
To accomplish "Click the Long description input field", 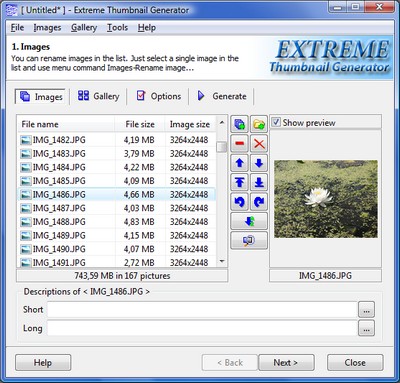I will (x=202, y=328).
